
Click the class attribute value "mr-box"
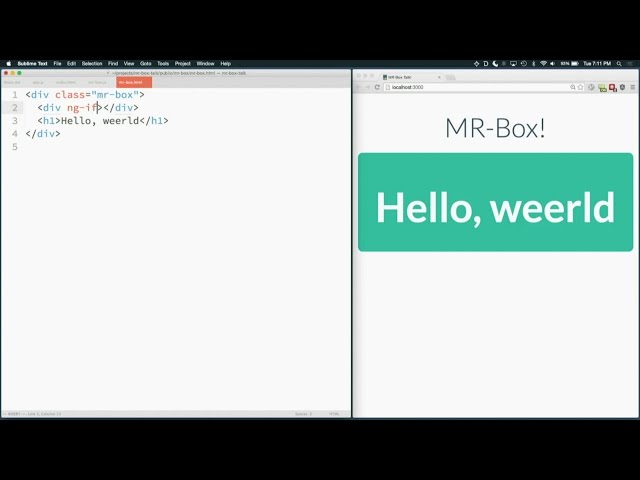click(115, 95)
